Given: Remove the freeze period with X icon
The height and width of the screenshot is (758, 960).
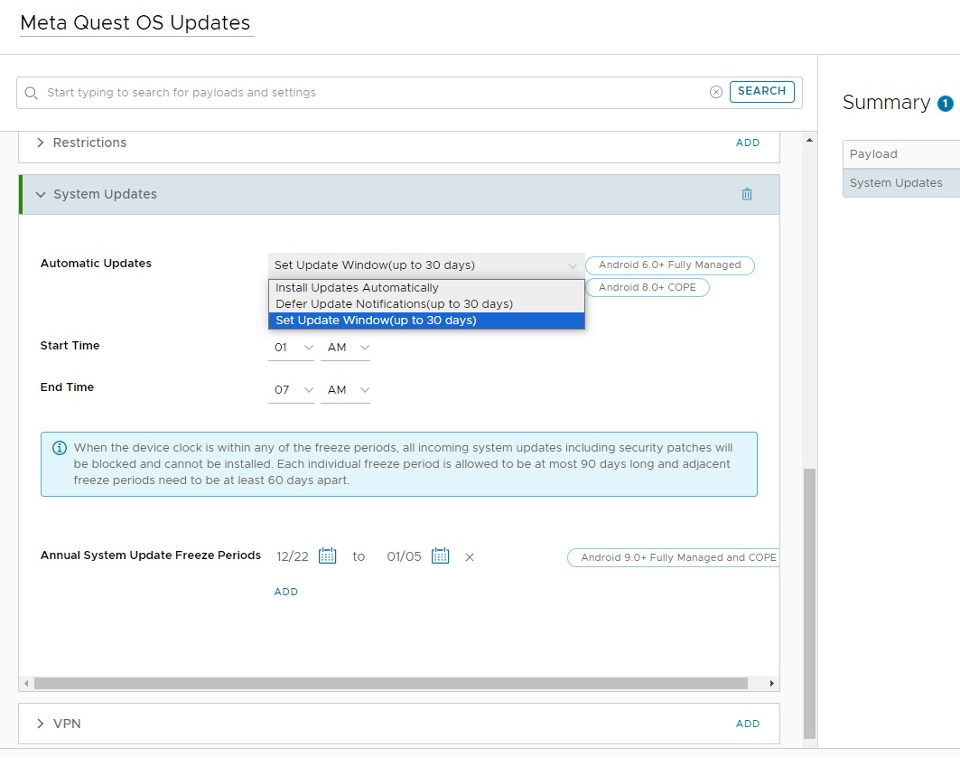Looking at the screenshot, I should 469,557.
